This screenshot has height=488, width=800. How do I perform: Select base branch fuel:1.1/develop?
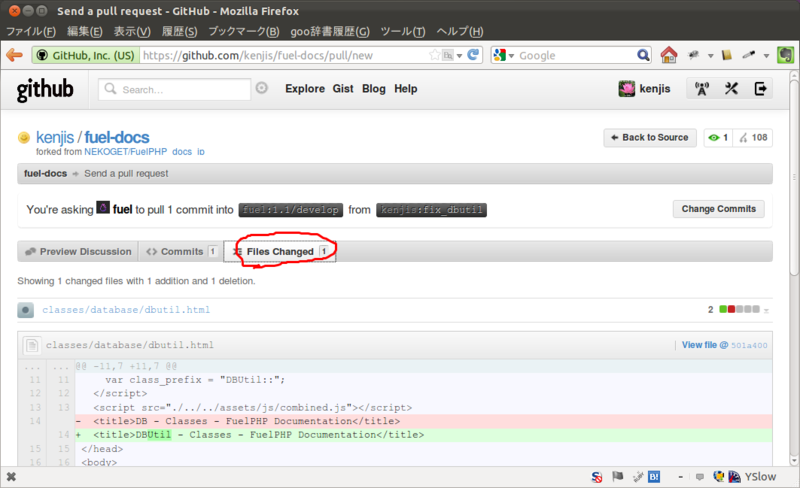291,210
